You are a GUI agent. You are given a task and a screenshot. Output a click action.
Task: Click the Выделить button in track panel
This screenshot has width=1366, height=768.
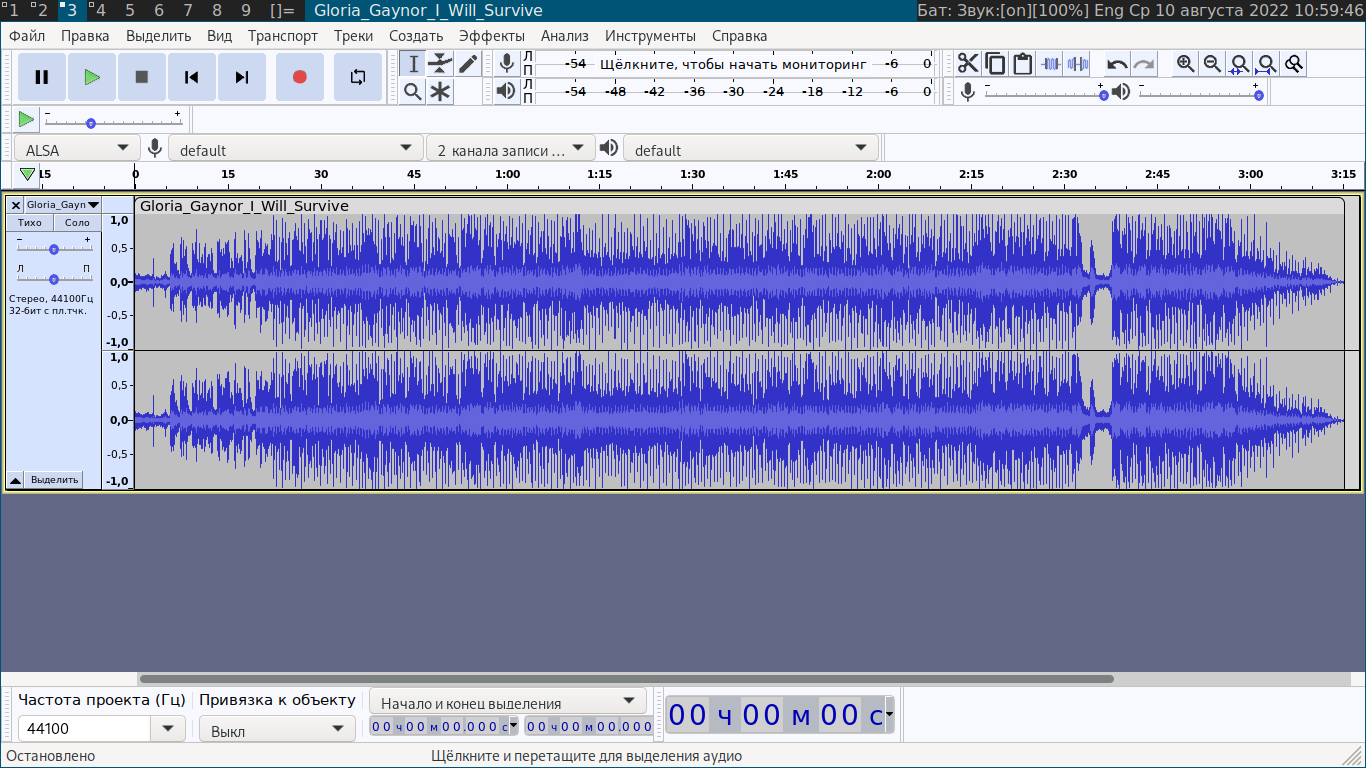(x=54, y=479)
